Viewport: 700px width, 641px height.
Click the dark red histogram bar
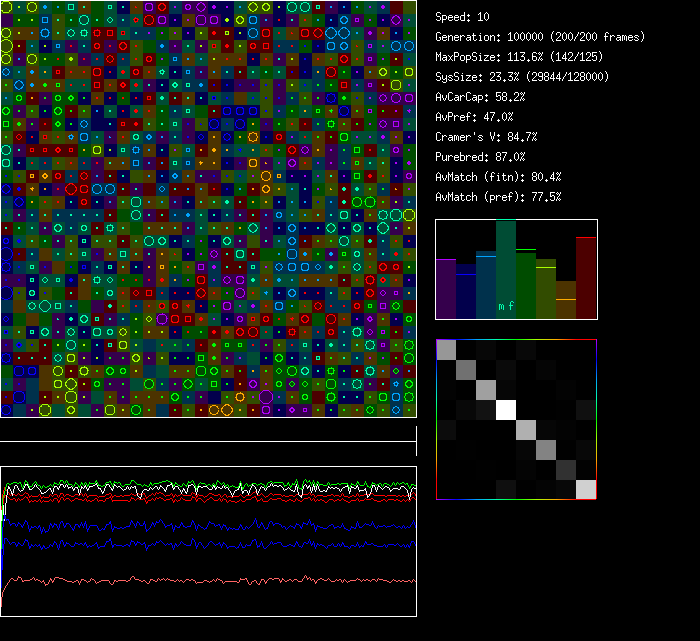586,278
